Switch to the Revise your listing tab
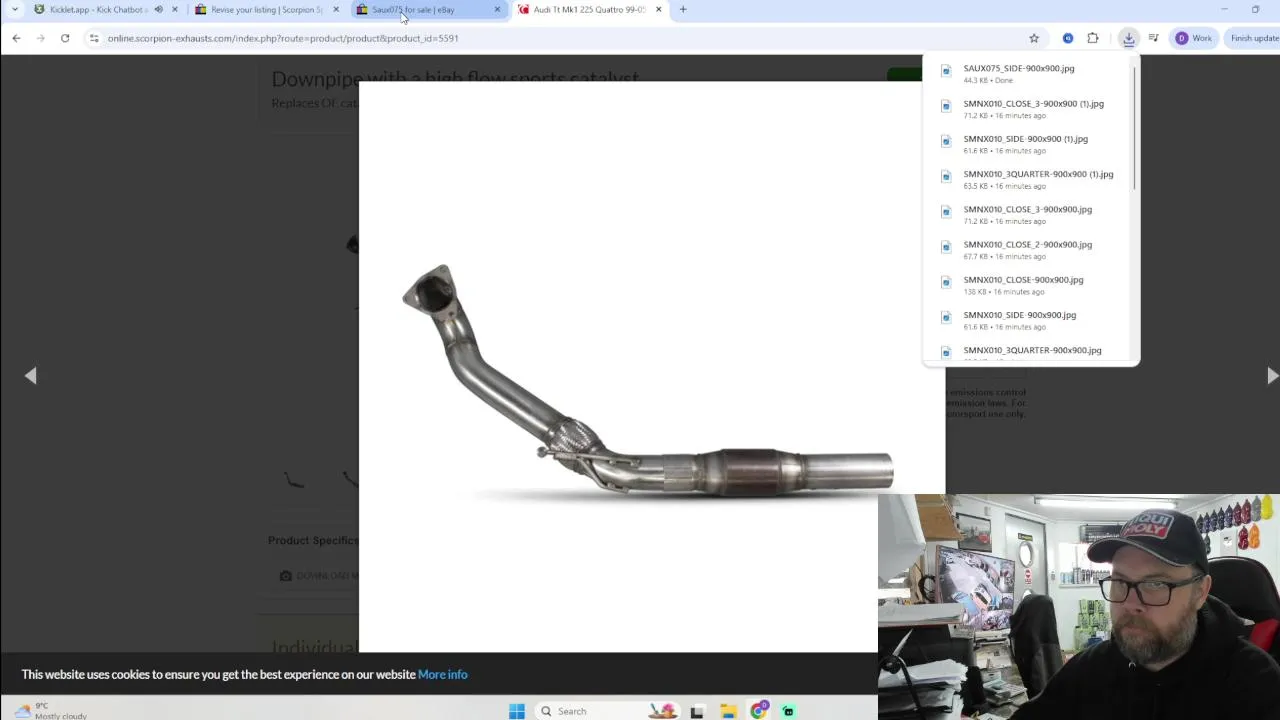 click(266, 10)
